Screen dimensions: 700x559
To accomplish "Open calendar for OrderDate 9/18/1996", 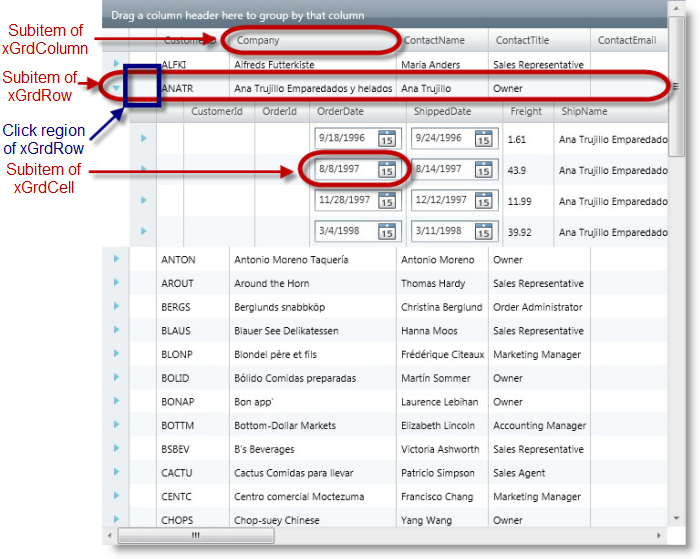I will (x=386, y=139).
